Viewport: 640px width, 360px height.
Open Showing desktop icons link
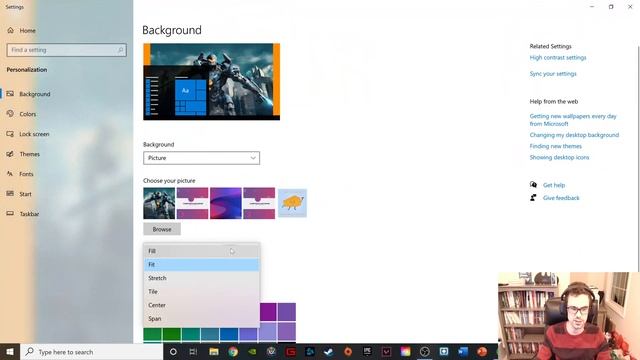pos(559,157)
